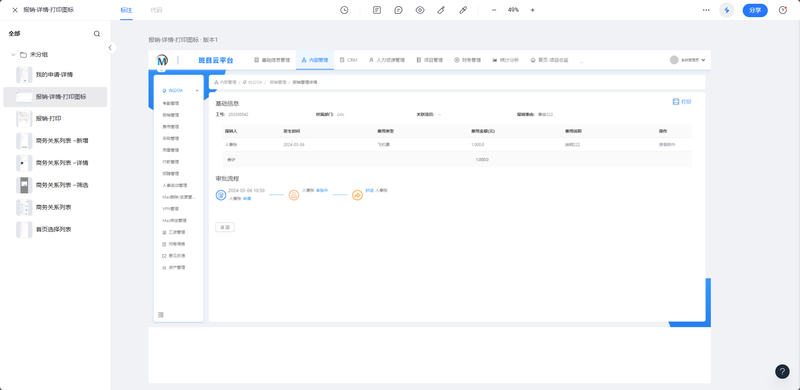The image size is (800, 390).
Task: Select the 商务关系列表－详情 page
Action: pos(55,163)
